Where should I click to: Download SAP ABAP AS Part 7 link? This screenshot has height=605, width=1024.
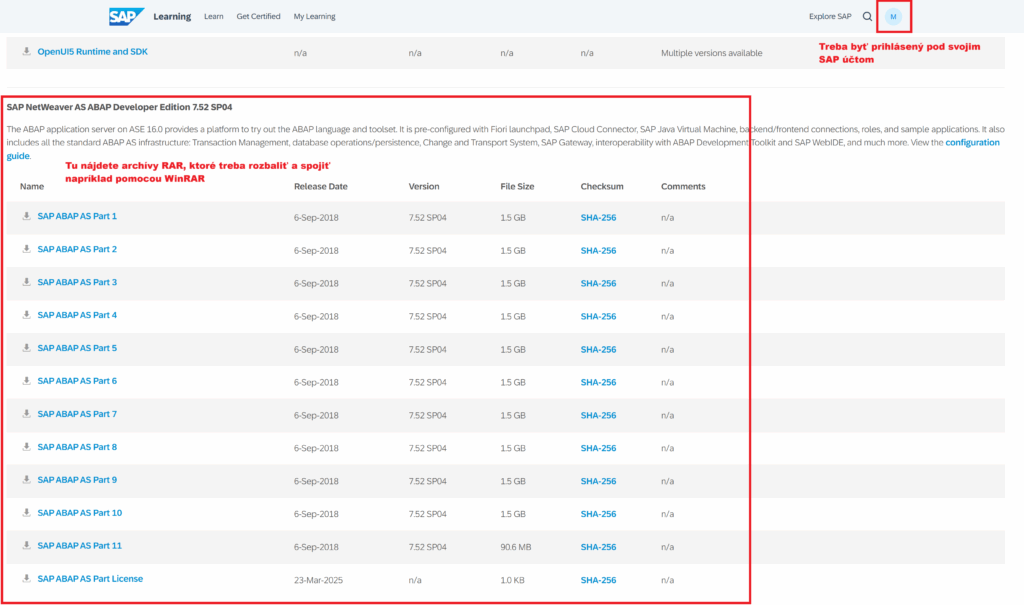coord(77,414)
